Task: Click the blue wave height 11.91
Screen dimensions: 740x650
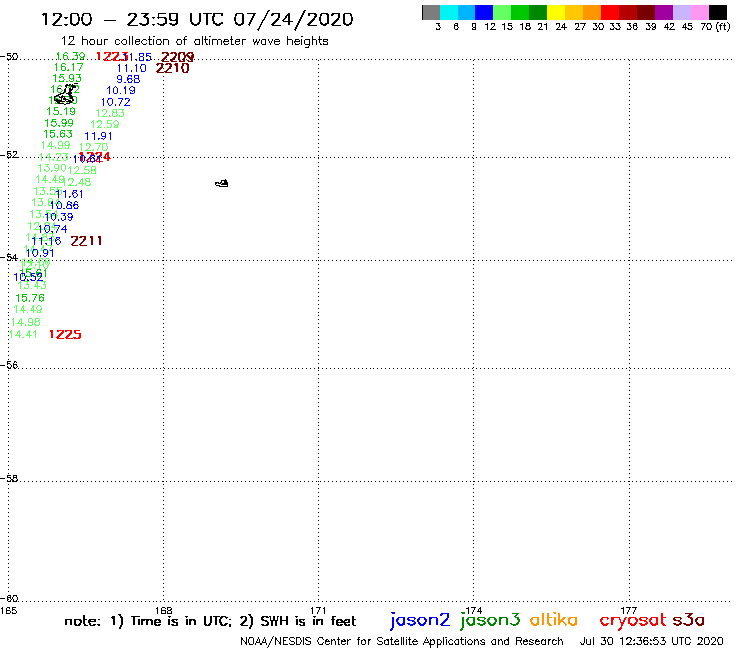Action: (99, 136)
